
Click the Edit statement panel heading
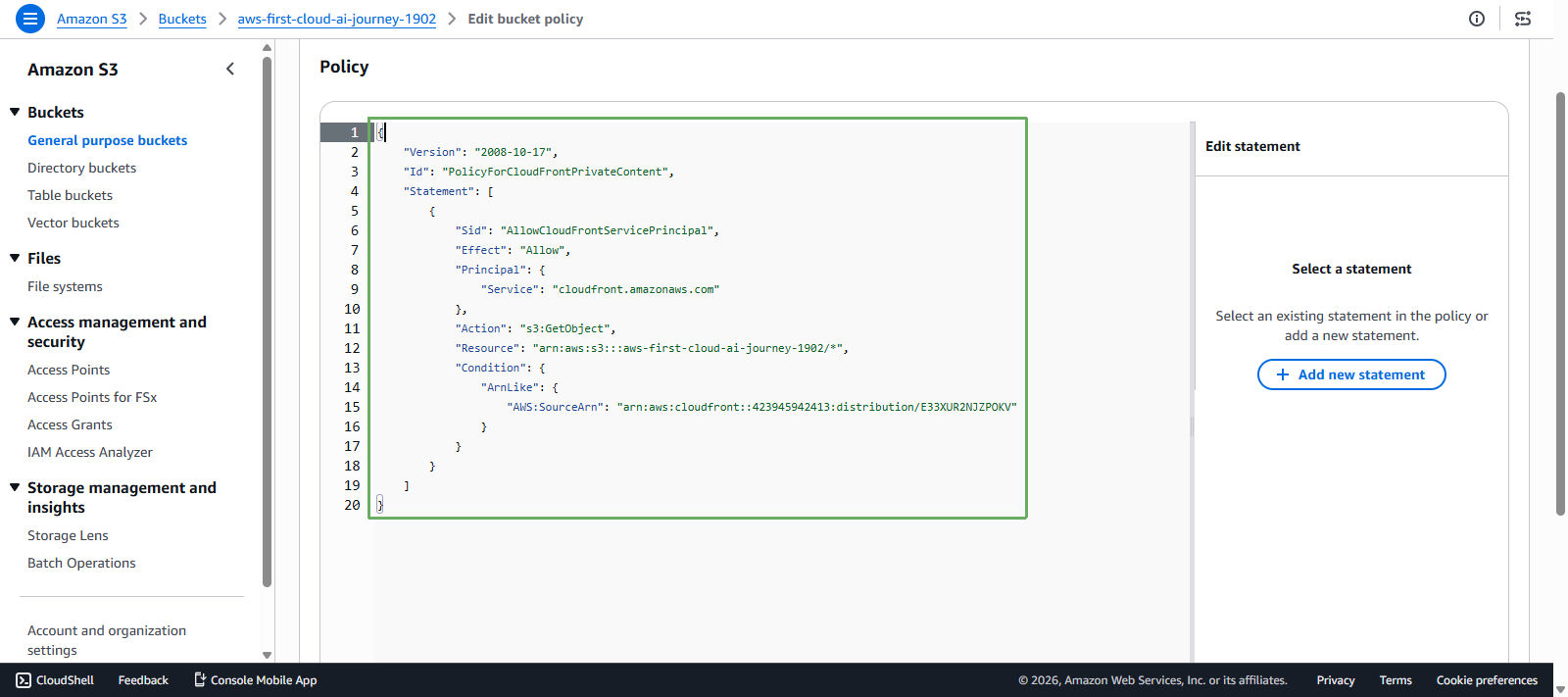[1252, 146]
